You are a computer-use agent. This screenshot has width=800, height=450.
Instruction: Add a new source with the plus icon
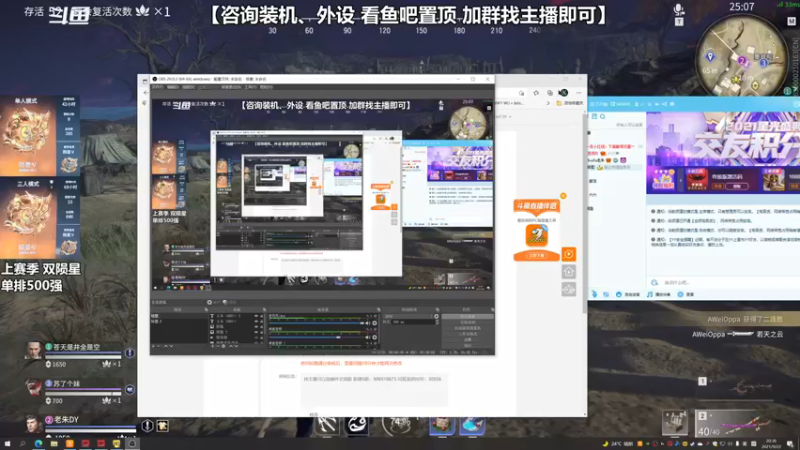point(212,346)
